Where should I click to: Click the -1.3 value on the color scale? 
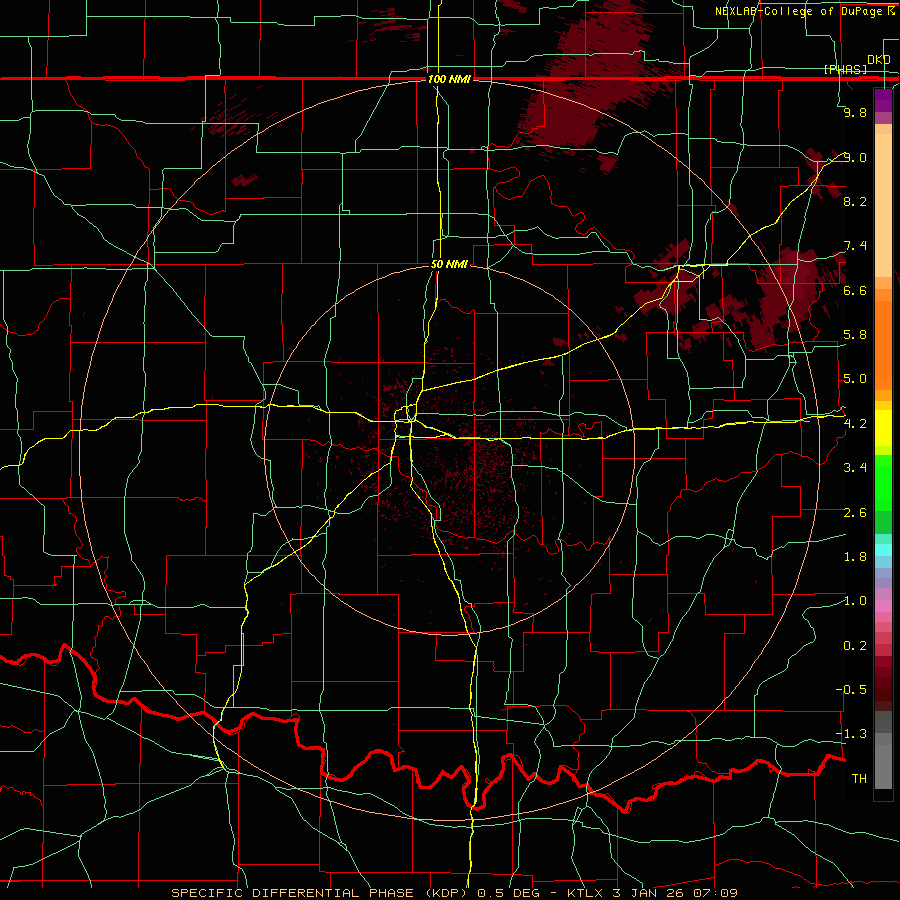coord(851,734)
